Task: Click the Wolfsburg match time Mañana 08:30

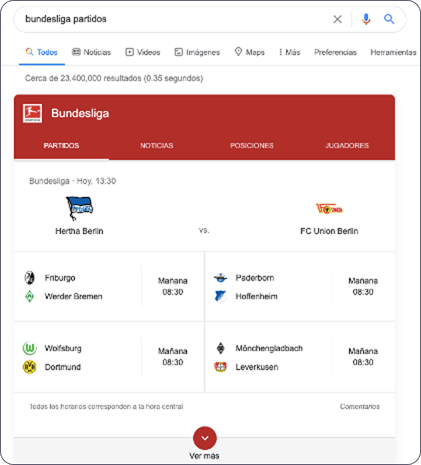Action: (173, 357)
